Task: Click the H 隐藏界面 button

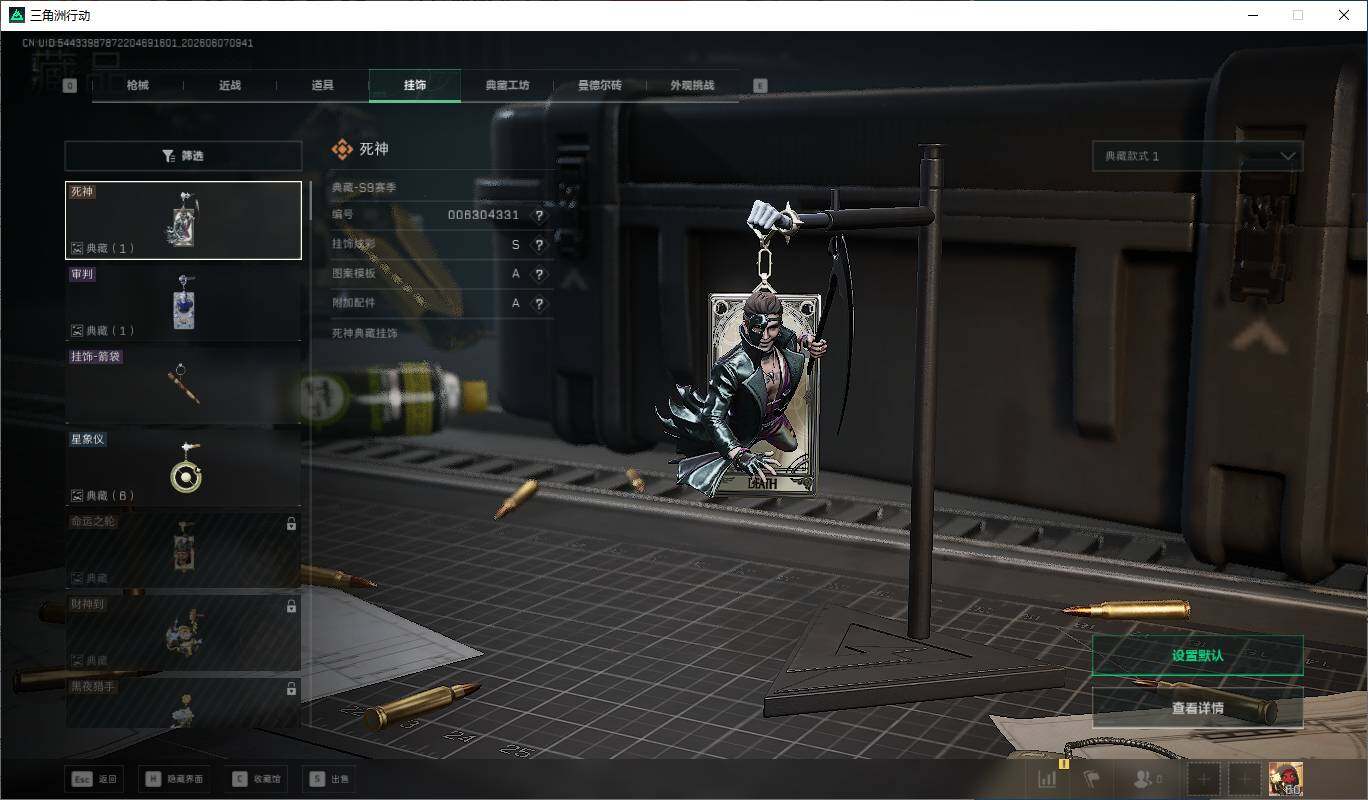Action: [x=176, y=779]
